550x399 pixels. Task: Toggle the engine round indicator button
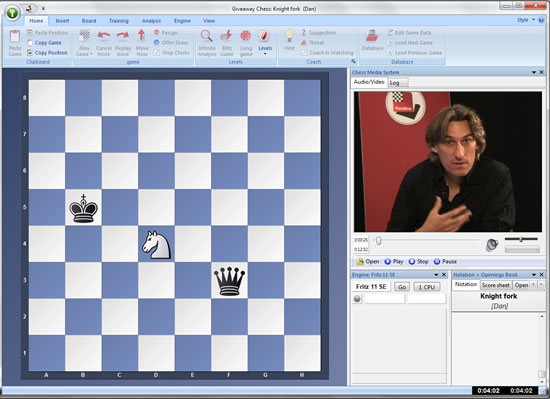(x=357, y=299)
